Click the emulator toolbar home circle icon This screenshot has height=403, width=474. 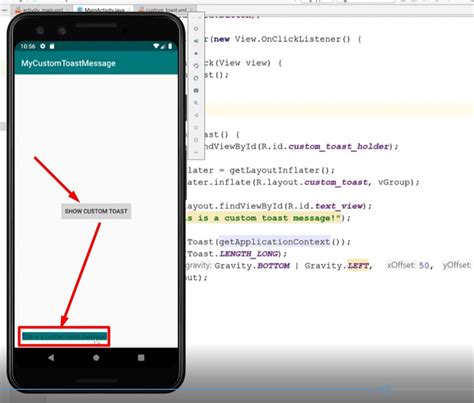pos(196,127)
